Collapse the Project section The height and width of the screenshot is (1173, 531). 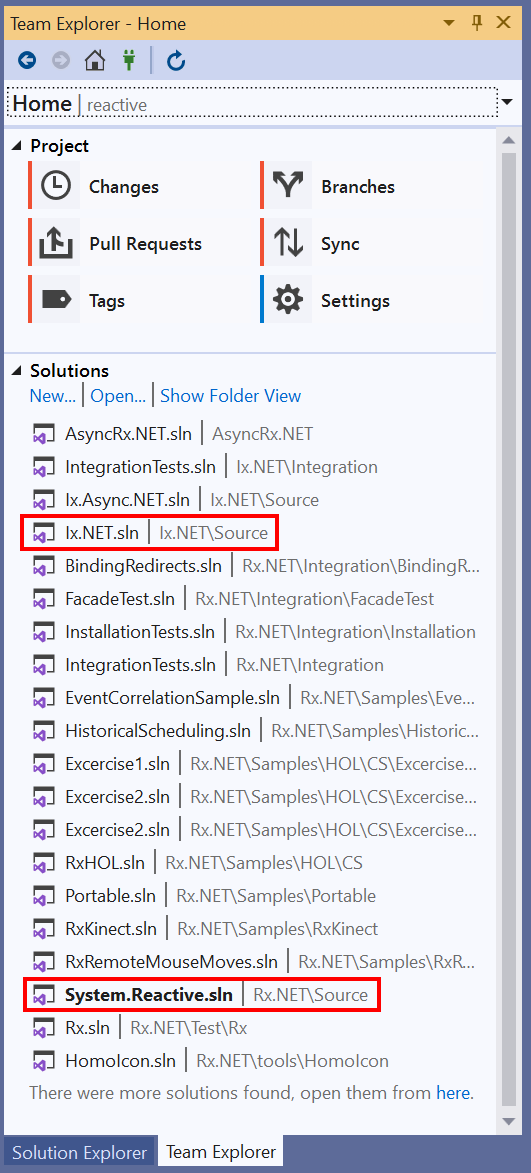17,147
